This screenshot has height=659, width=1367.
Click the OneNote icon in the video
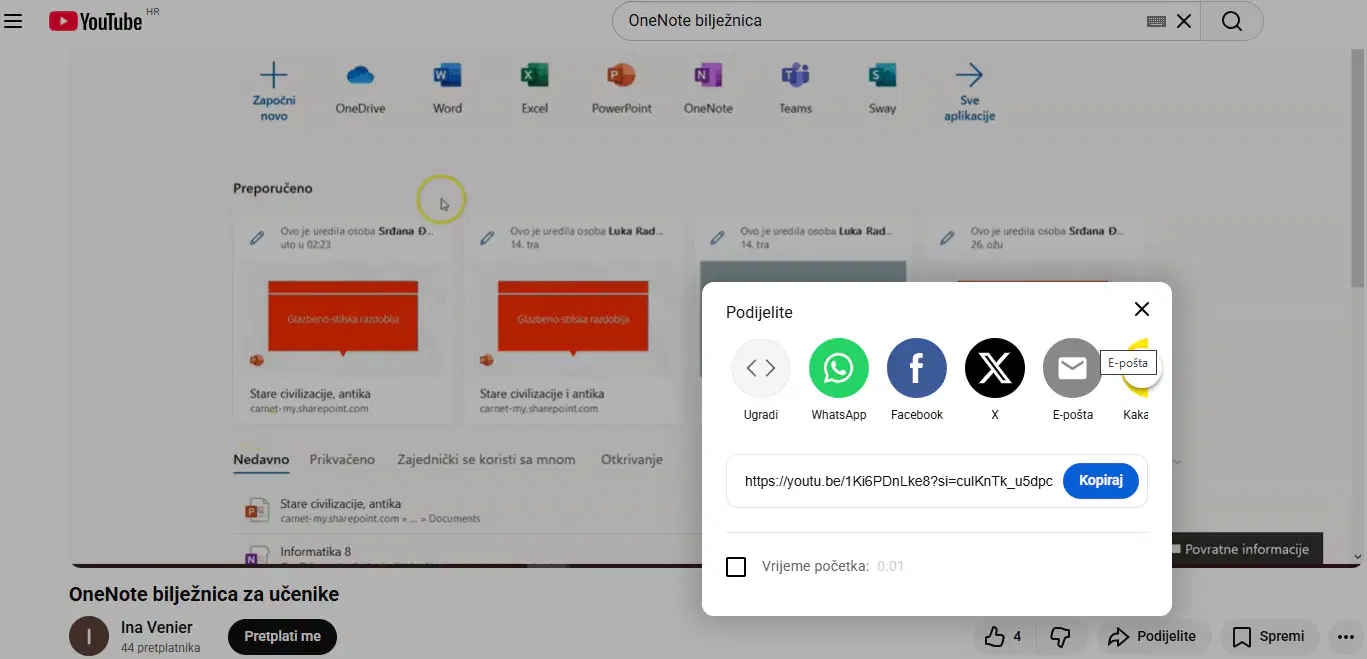[708, 76]
